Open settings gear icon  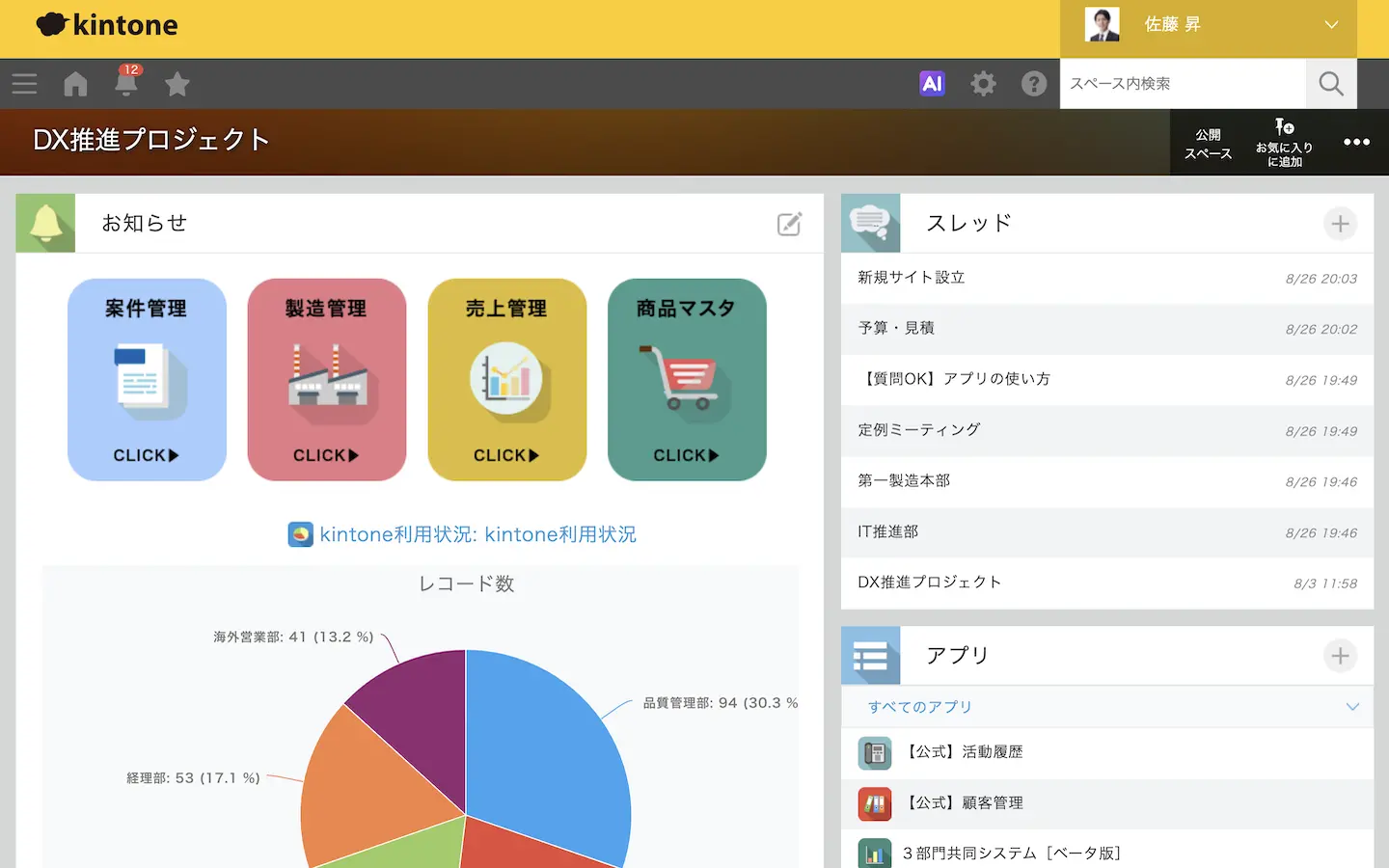coord(983,84)
